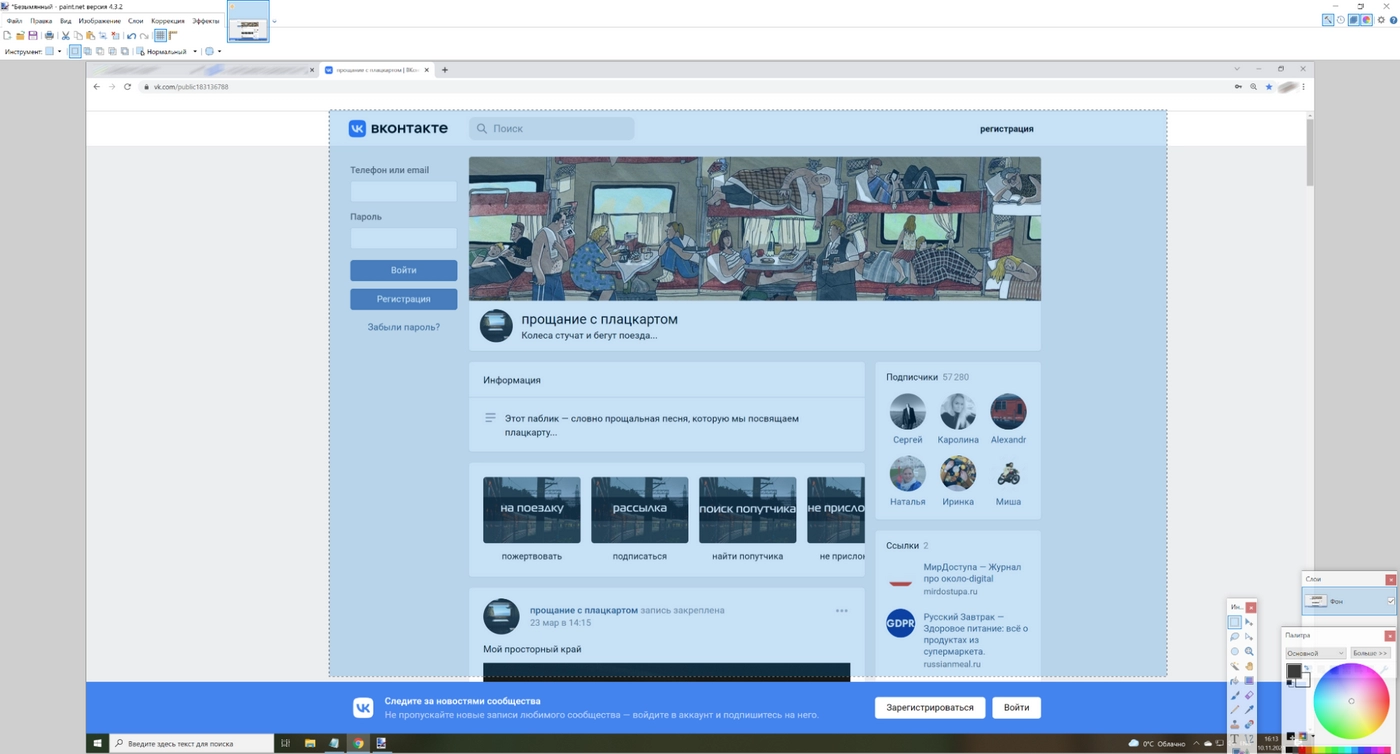
Task: Select the Pencil tool
Action: (x=1235, y=709)
